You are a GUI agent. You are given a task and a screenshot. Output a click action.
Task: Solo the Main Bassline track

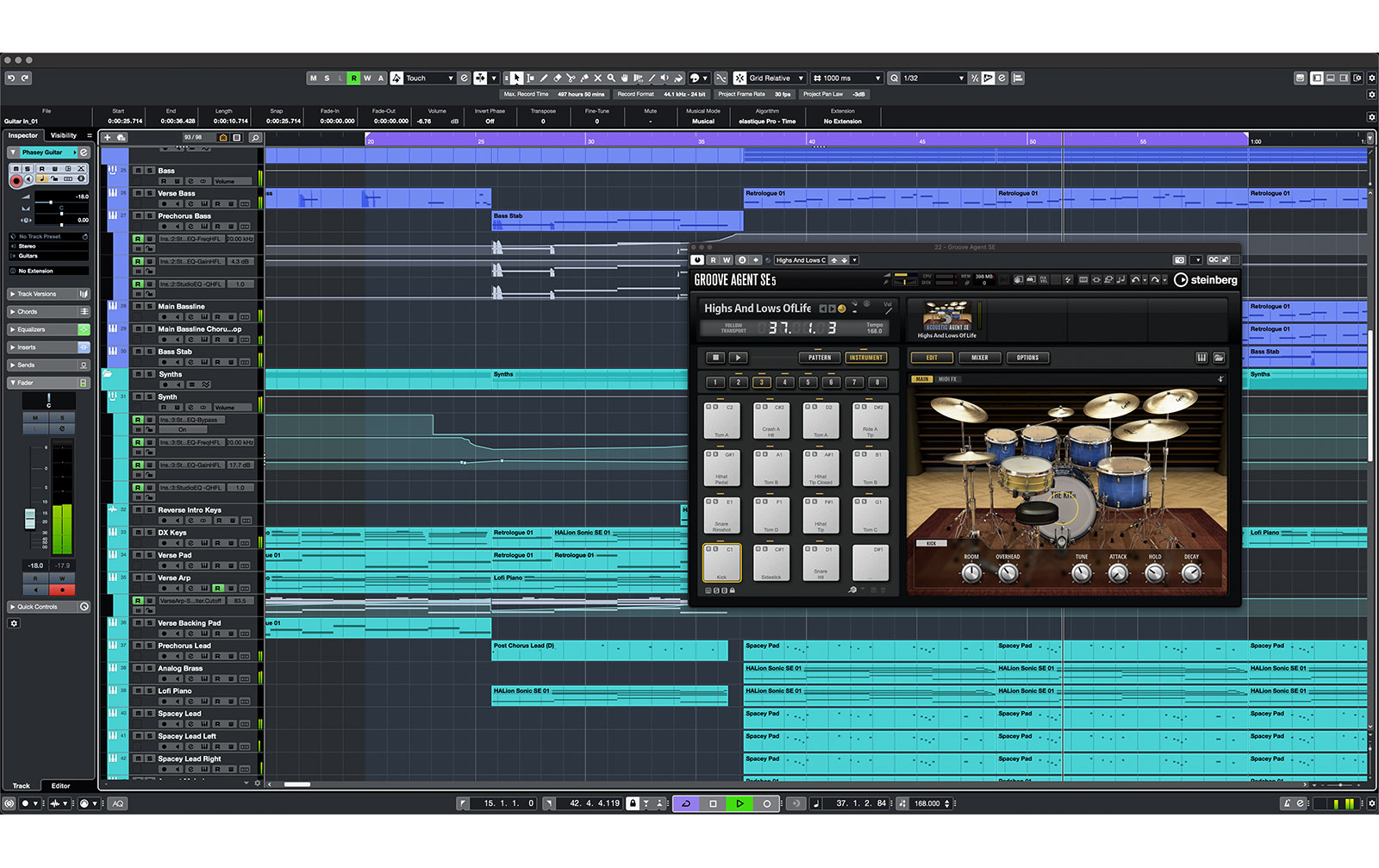pyautogui.click(x=149, y=307)
